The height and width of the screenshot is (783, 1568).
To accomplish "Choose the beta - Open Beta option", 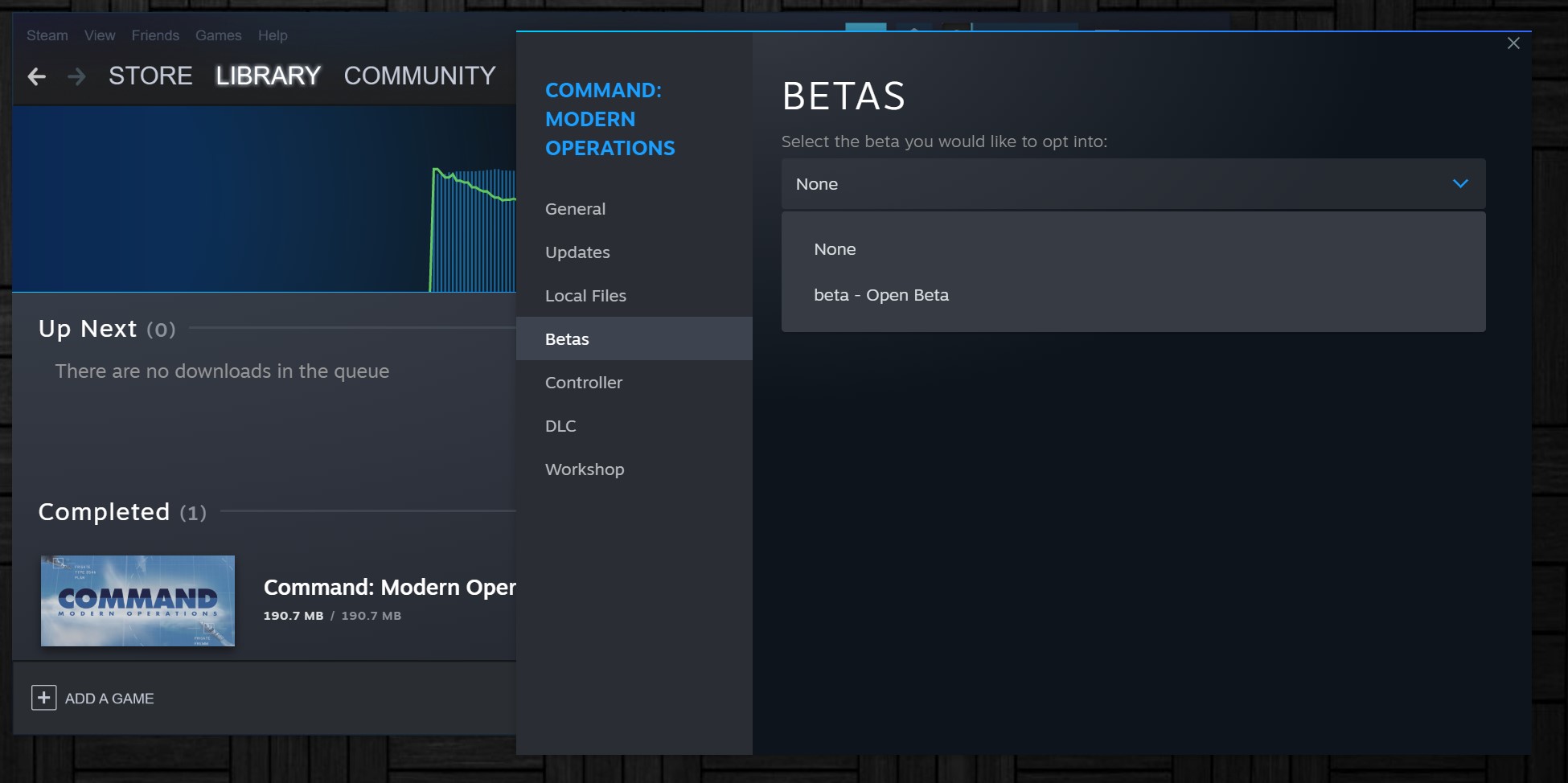I will 1133,295.
